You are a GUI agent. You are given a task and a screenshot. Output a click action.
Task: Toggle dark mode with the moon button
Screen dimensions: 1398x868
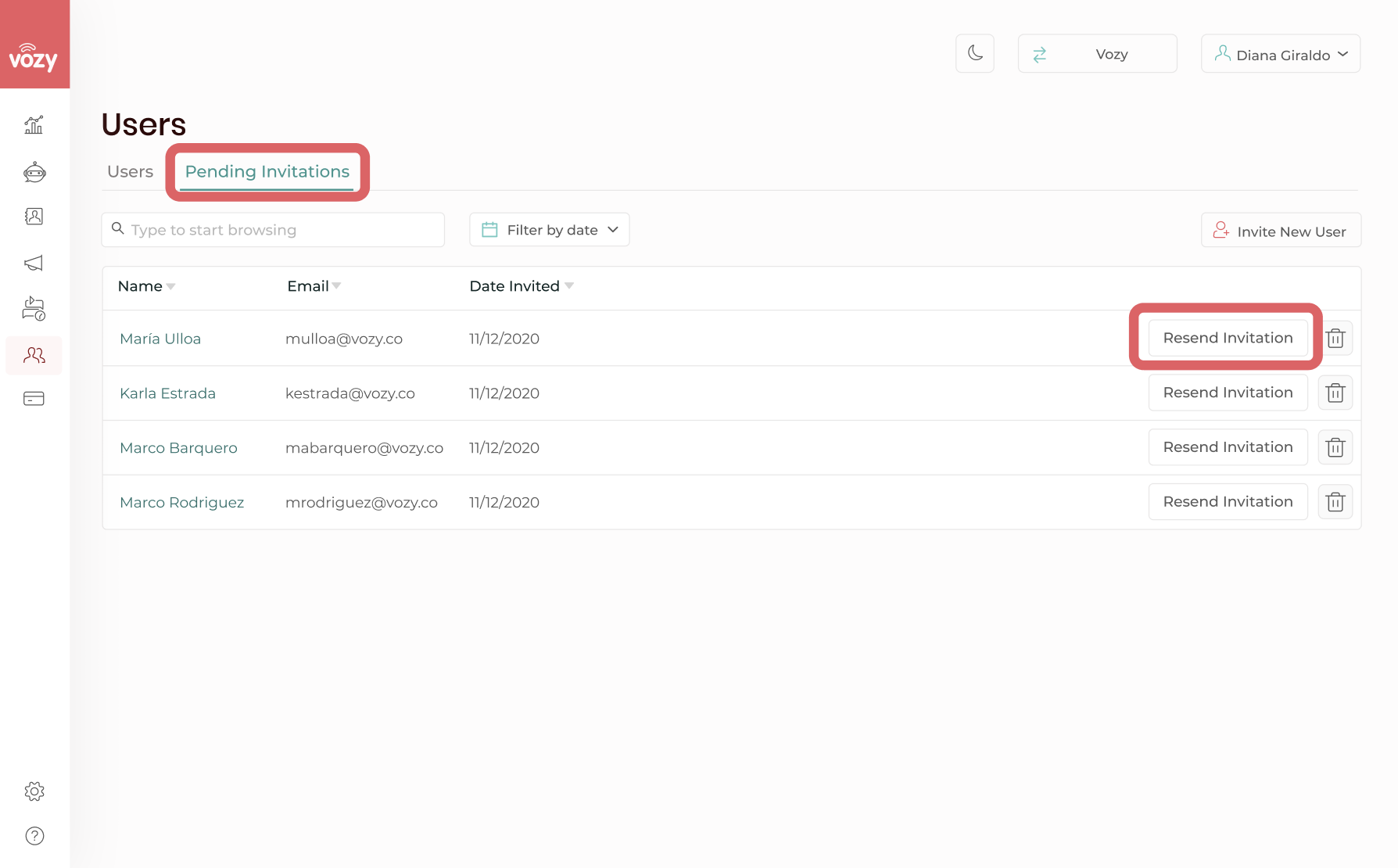(x=975, y=54)
